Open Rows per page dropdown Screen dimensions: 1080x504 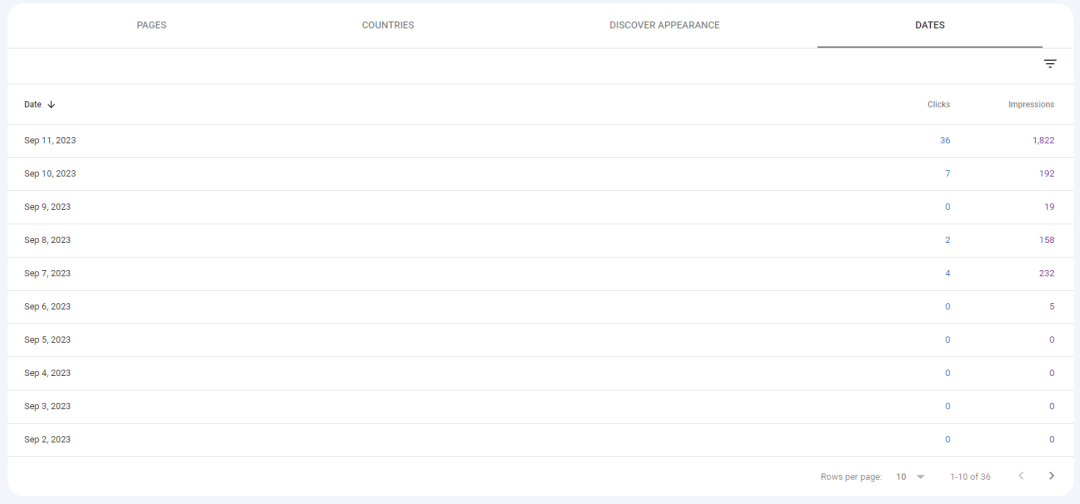(910, 476)
